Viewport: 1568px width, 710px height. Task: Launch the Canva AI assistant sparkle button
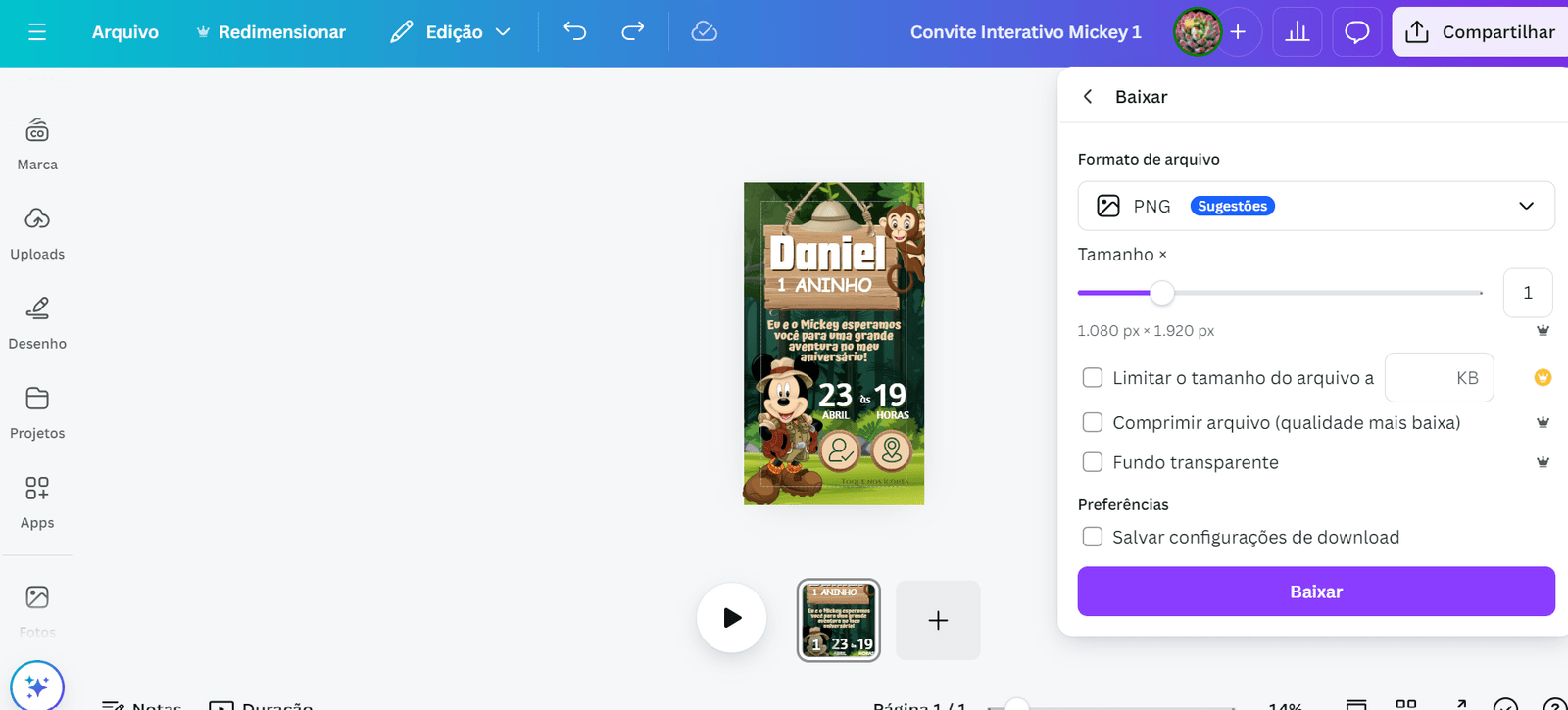(x=37, y=686)
